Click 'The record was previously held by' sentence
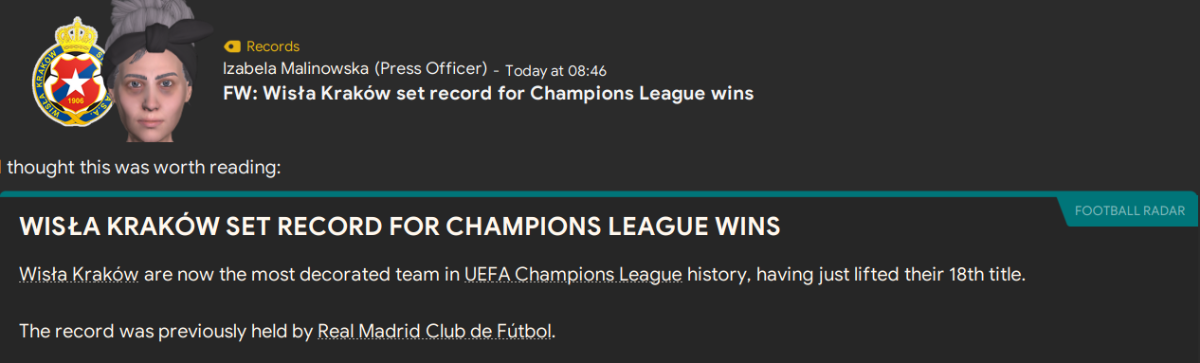The width and height of the screenshot is (1200, 363). 166,329
